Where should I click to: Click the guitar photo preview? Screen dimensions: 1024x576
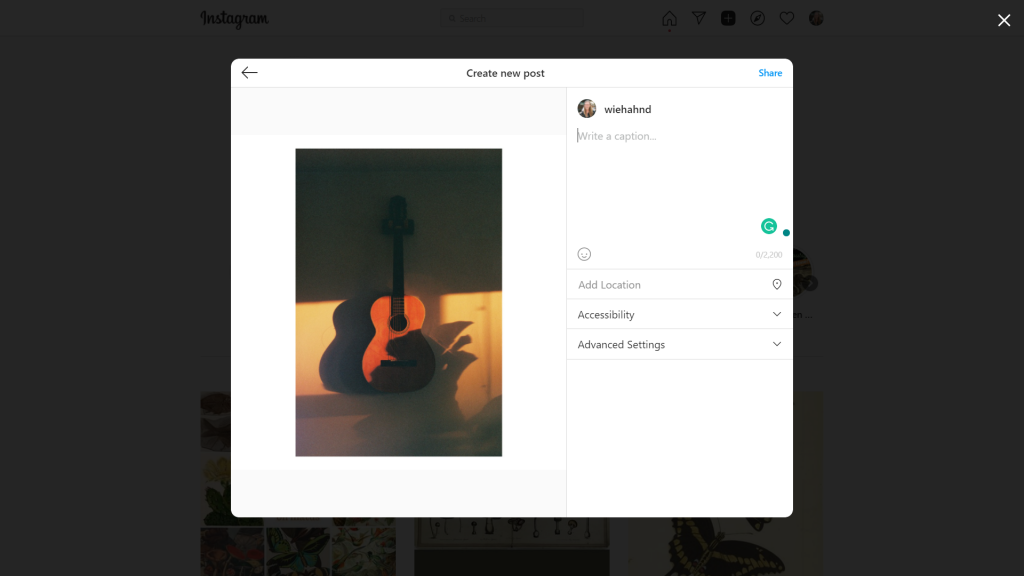[x=398, y=302]
